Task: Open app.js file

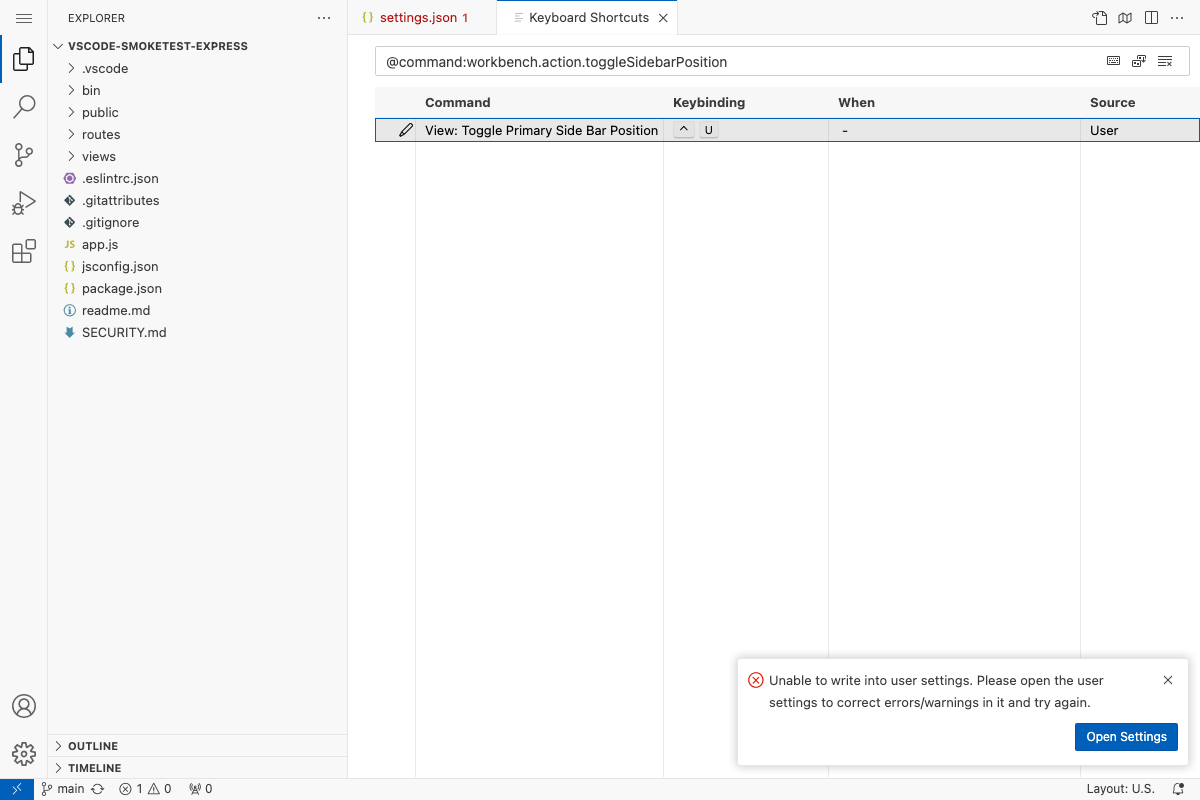Action: pos(197,244)
